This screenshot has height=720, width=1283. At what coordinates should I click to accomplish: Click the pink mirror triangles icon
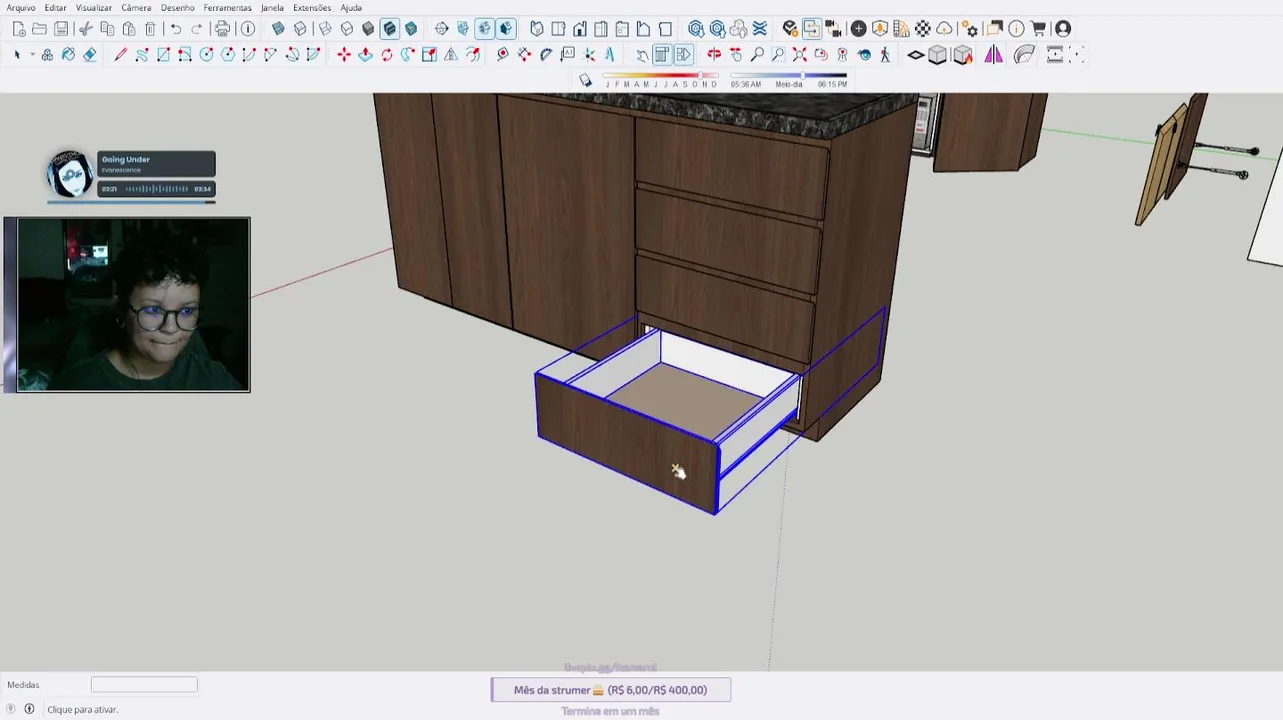pyautogui.click(x=994, y=55)
